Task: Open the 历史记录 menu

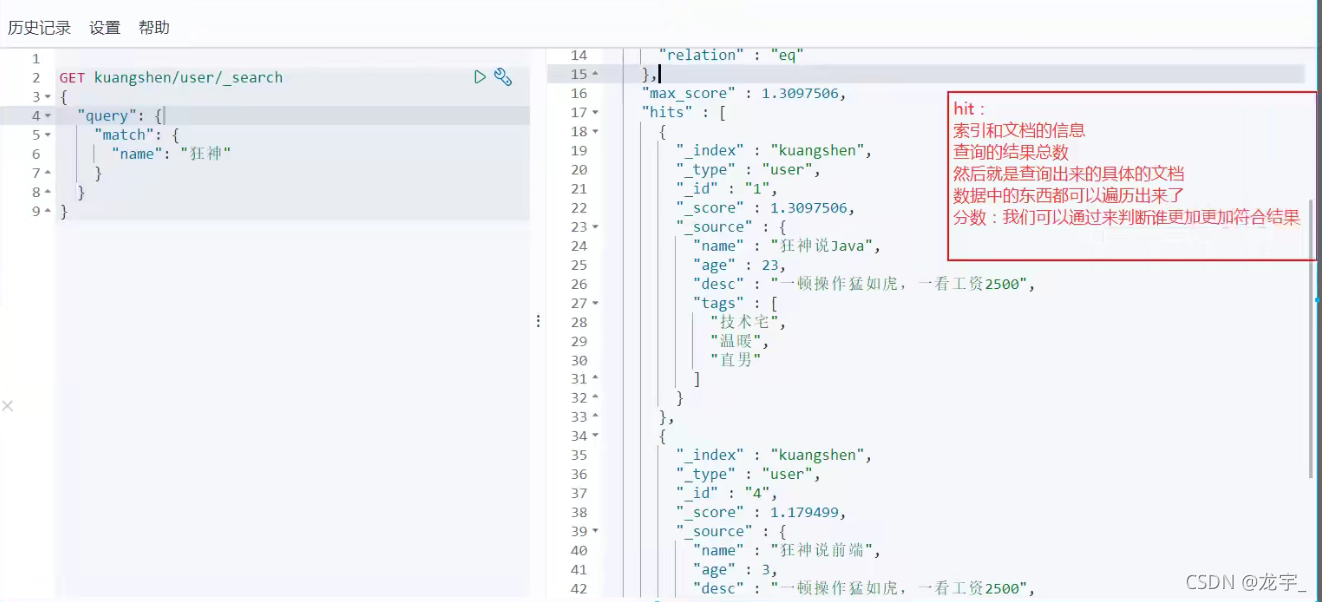Action: point(39,28)
